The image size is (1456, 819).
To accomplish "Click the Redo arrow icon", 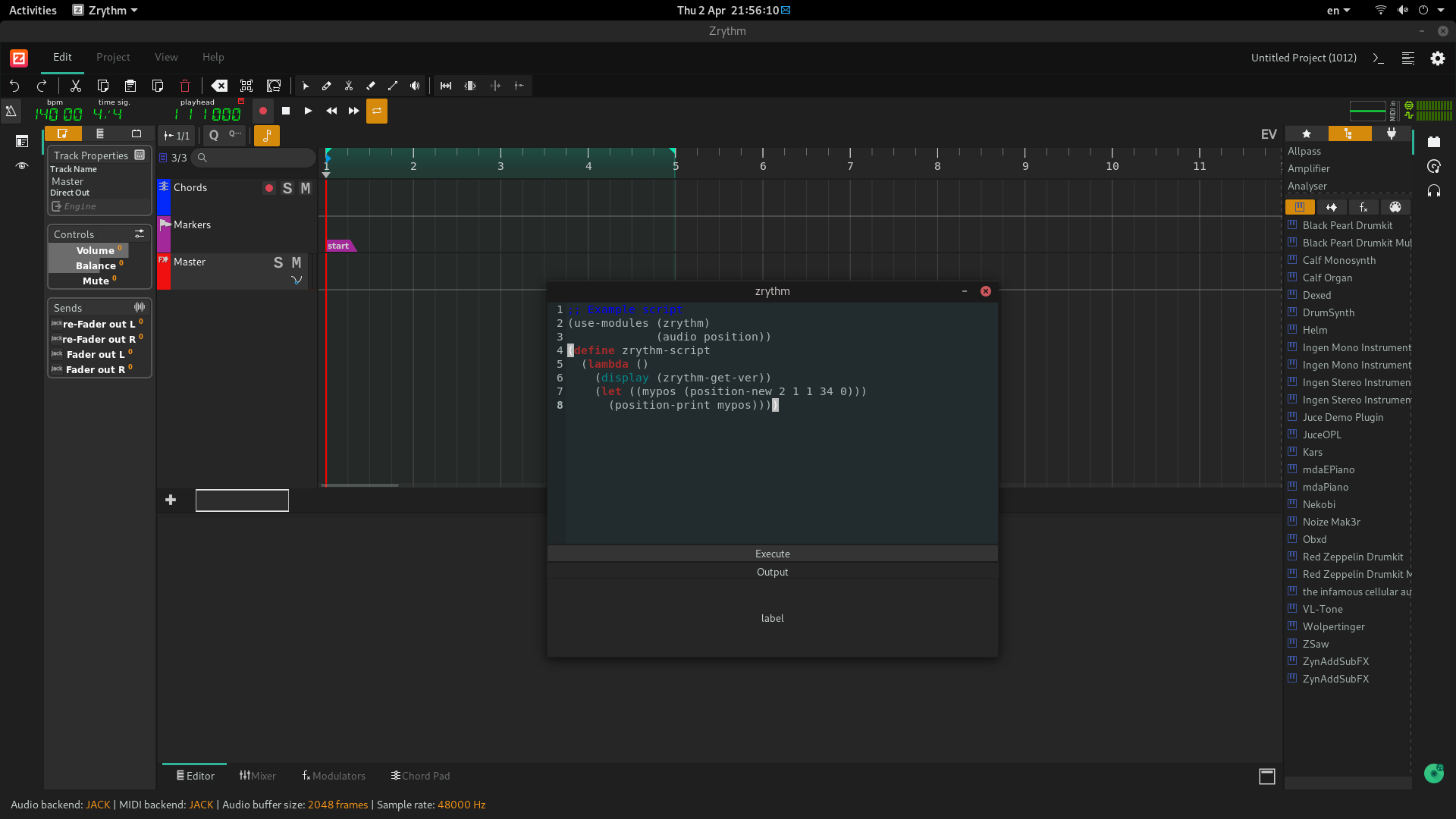I will [x=42, y=86].
